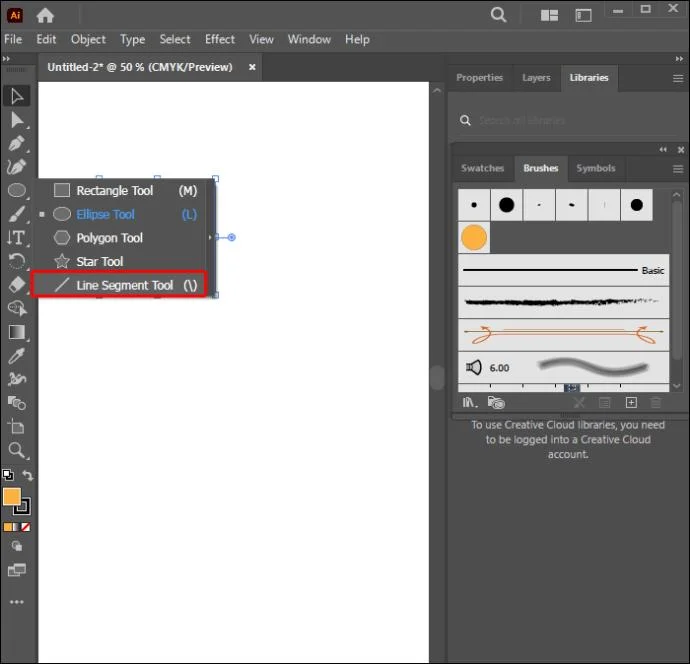Screen dimensions: 690x664
Task: Switch to the Swatches tab
Action: pos(482,168)
